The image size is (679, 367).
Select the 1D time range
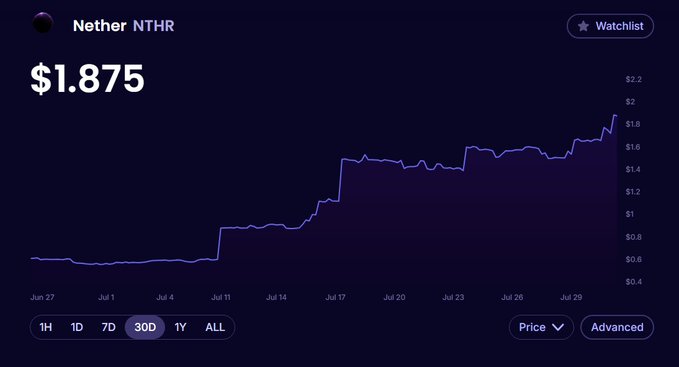[77, 327]
